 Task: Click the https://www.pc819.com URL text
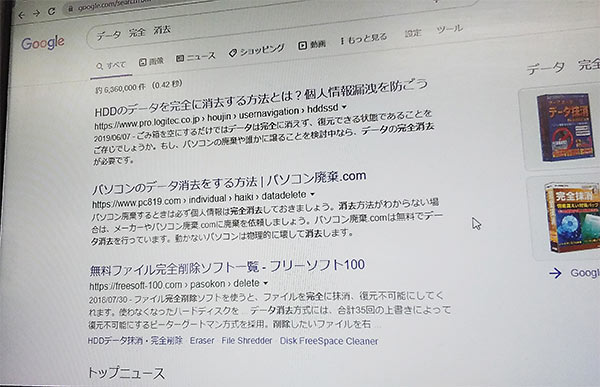coord(136,202)
